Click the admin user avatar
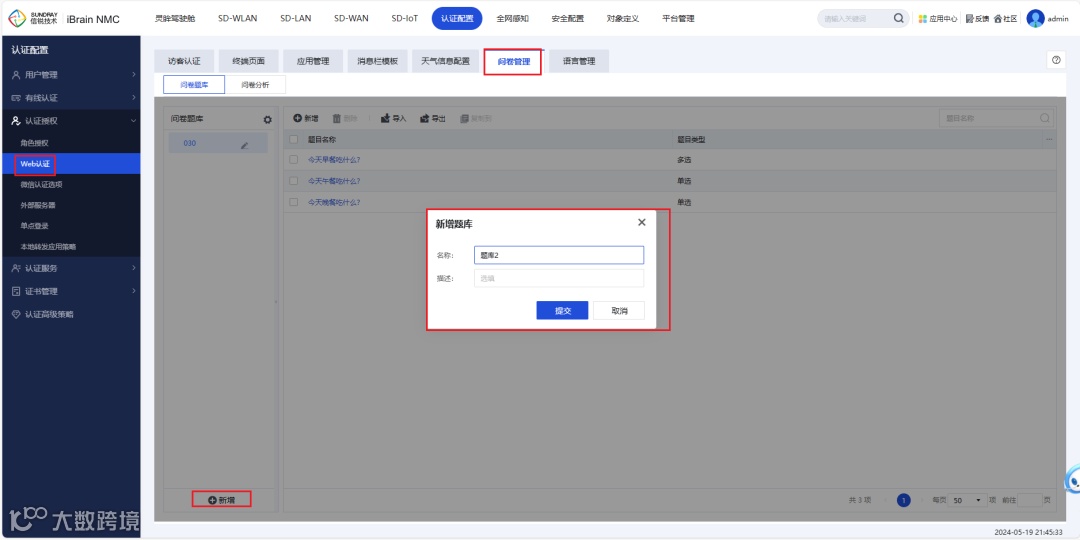 1035,19
